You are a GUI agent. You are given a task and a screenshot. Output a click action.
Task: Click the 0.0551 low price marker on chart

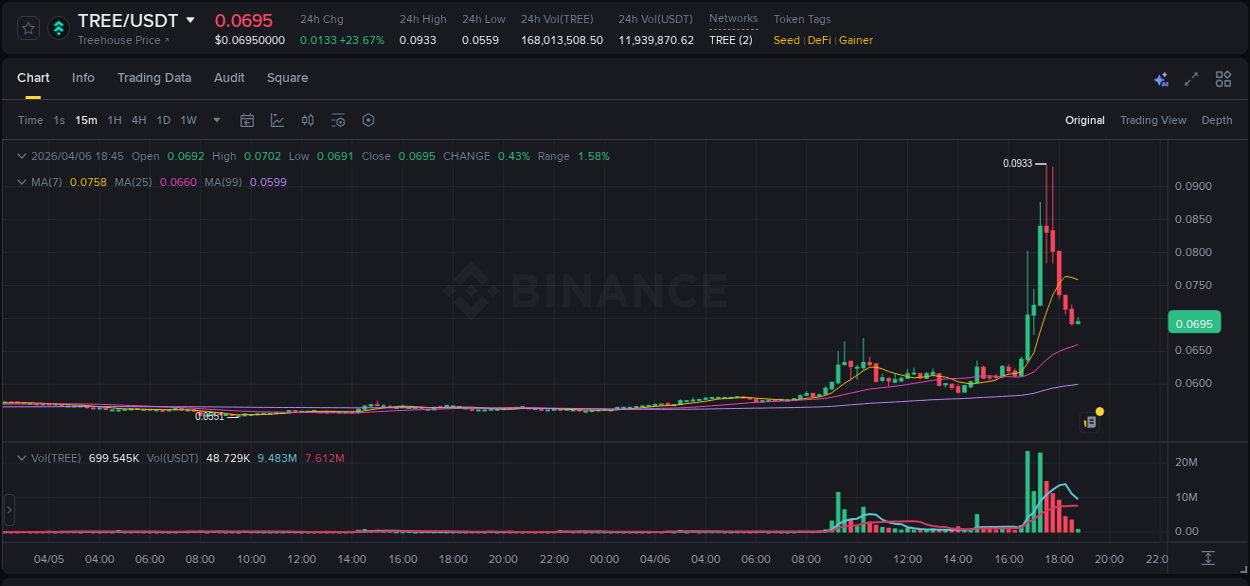coord(209,416)
